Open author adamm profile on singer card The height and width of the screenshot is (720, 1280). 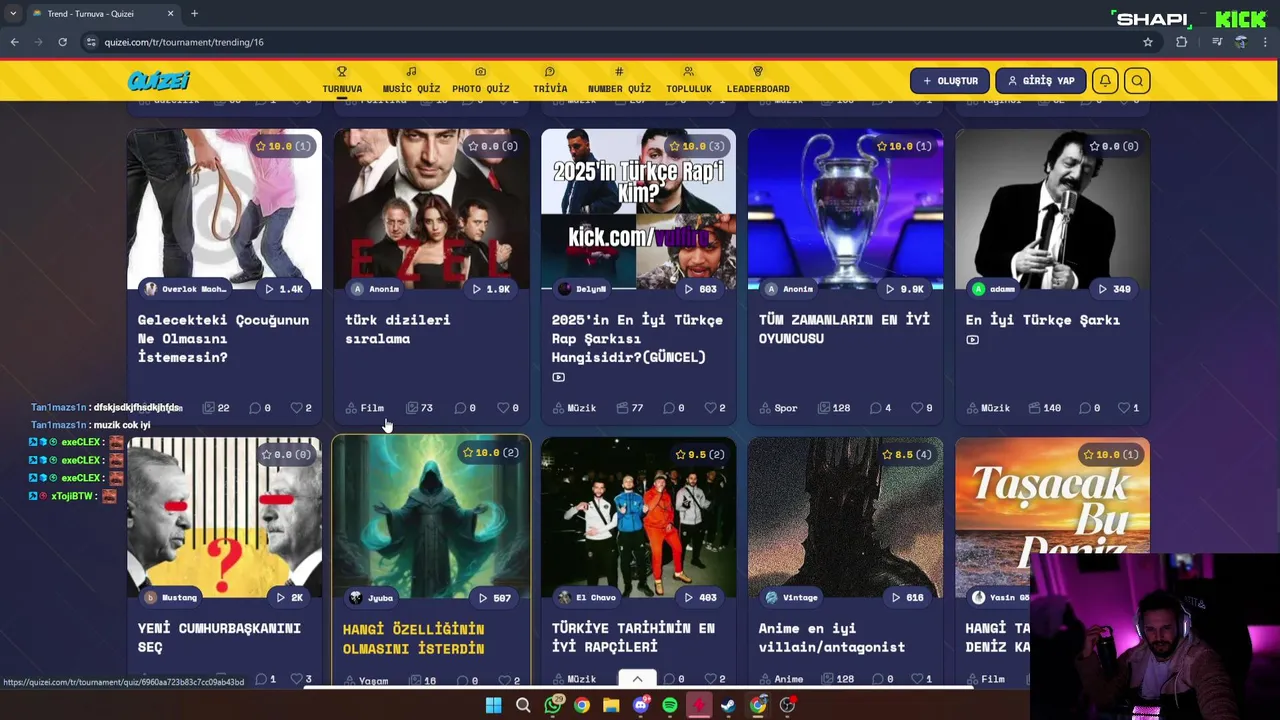coord(993,289)
